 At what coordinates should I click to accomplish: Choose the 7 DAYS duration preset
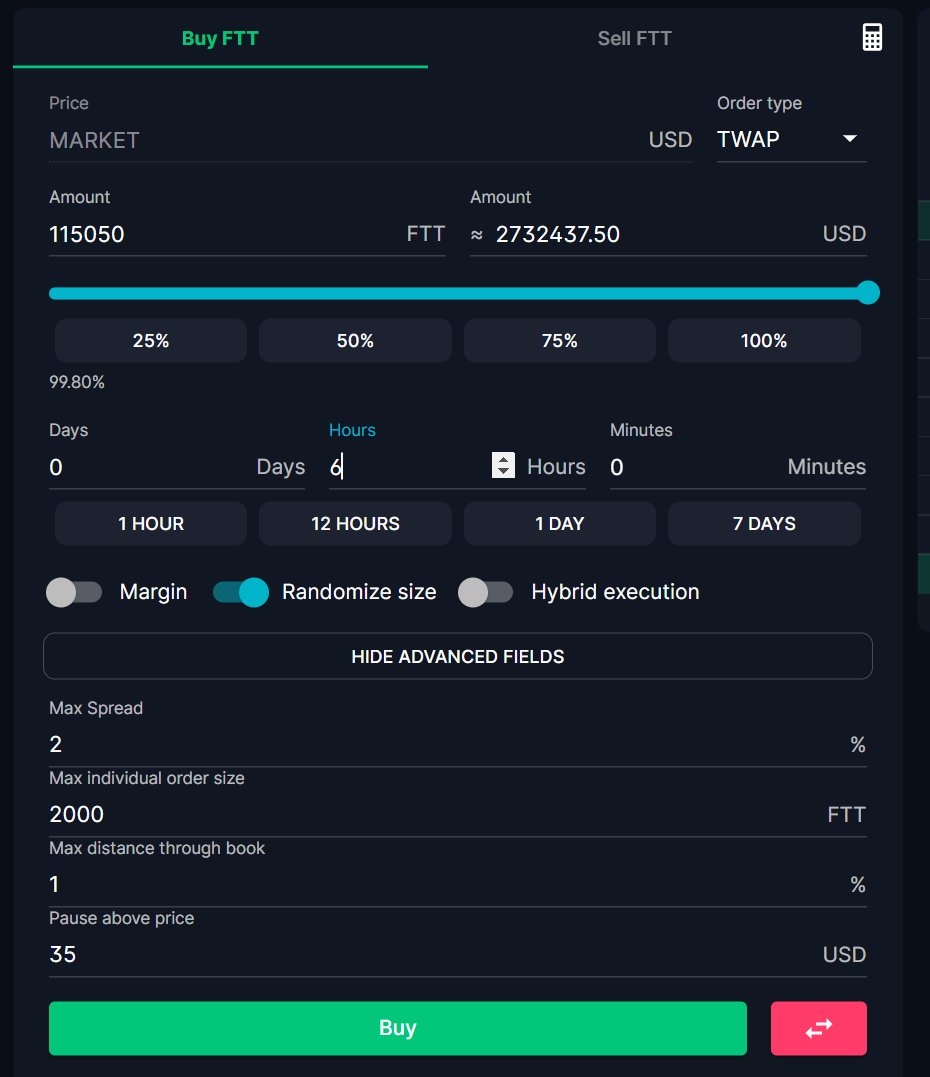click(764, 523)
